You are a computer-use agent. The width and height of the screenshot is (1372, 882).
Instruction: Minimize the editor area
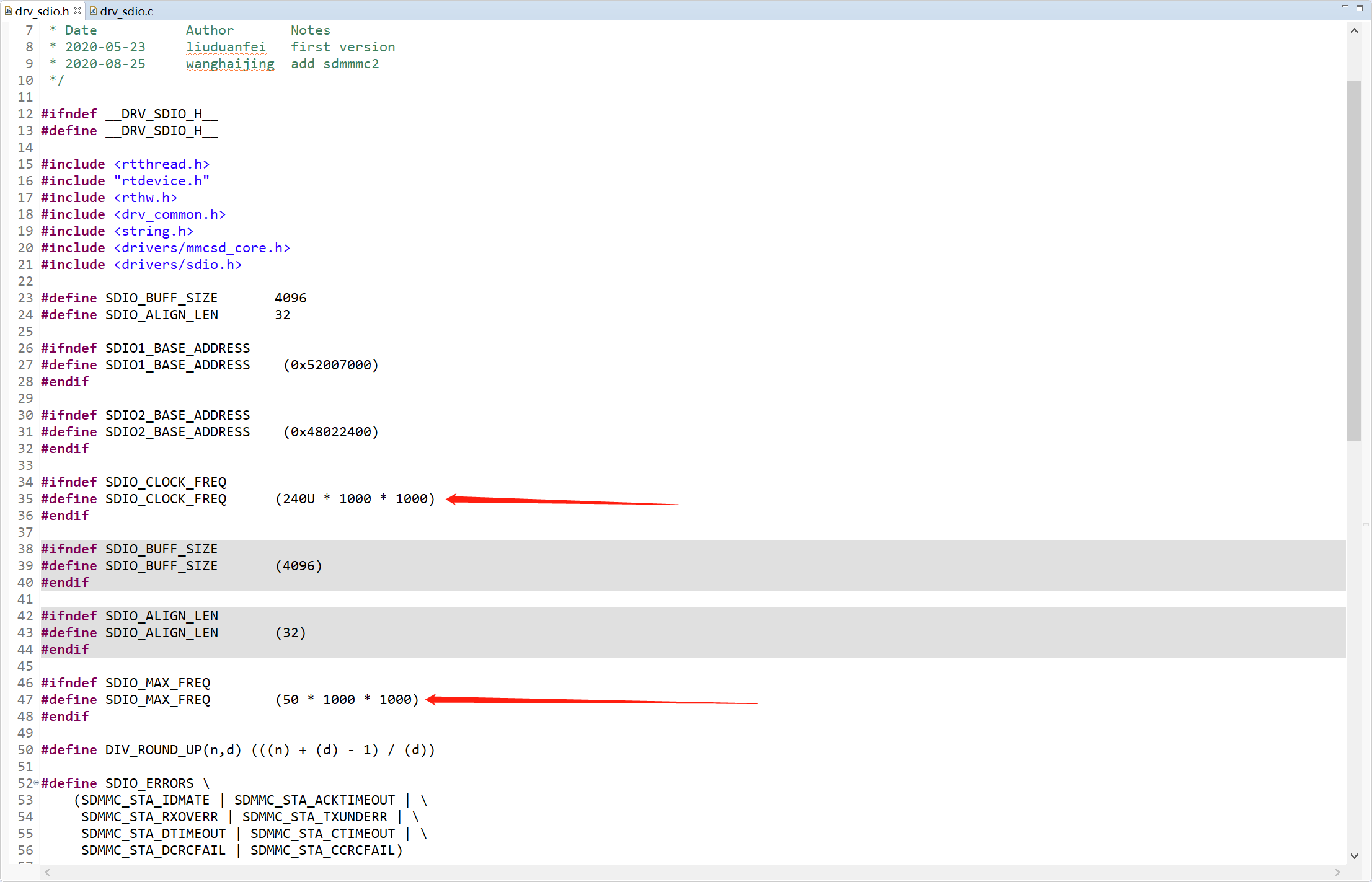(1345, 7)
